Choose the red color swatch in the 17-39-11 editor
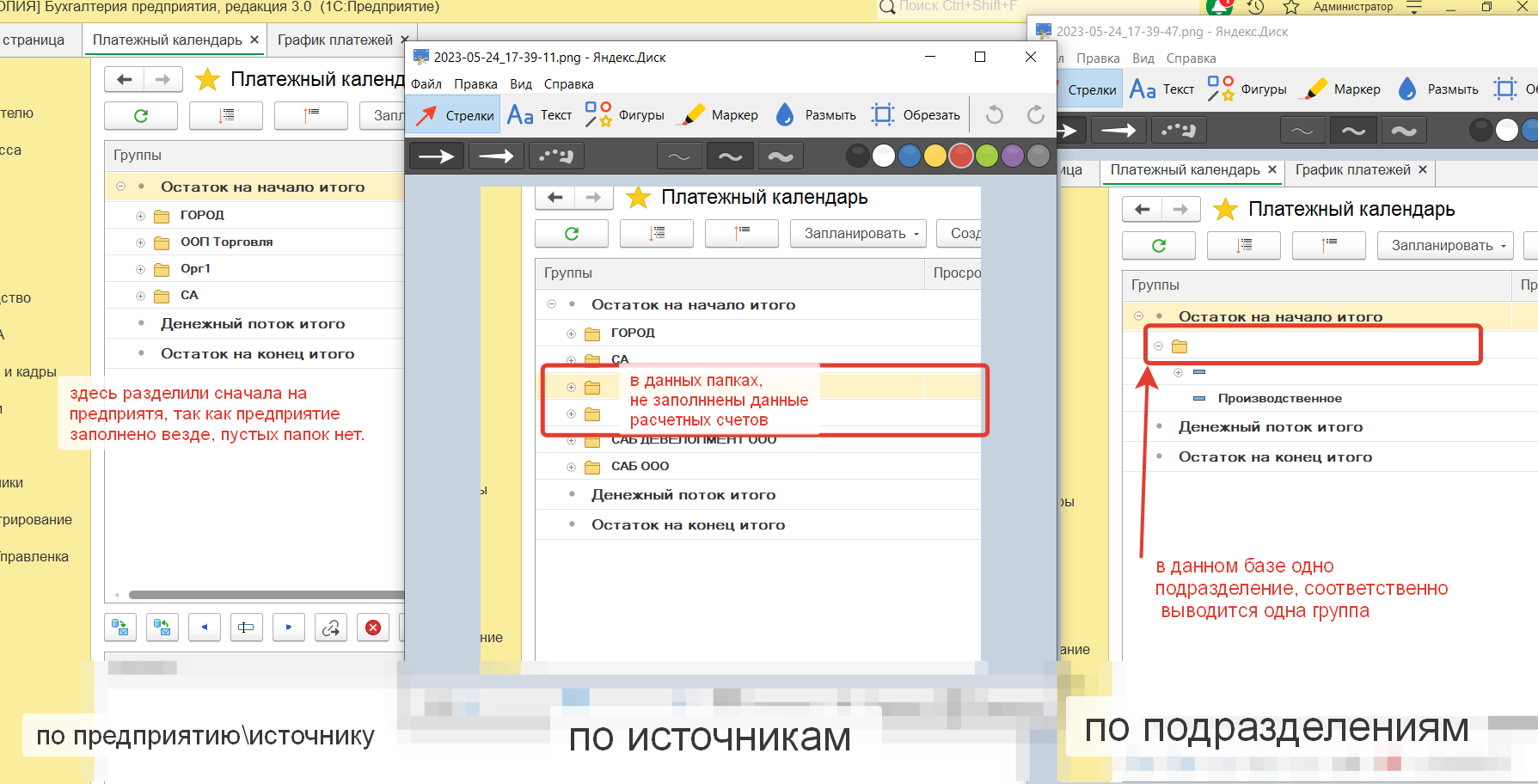This screenshot has width=1538, height=784. coord(961,156)
